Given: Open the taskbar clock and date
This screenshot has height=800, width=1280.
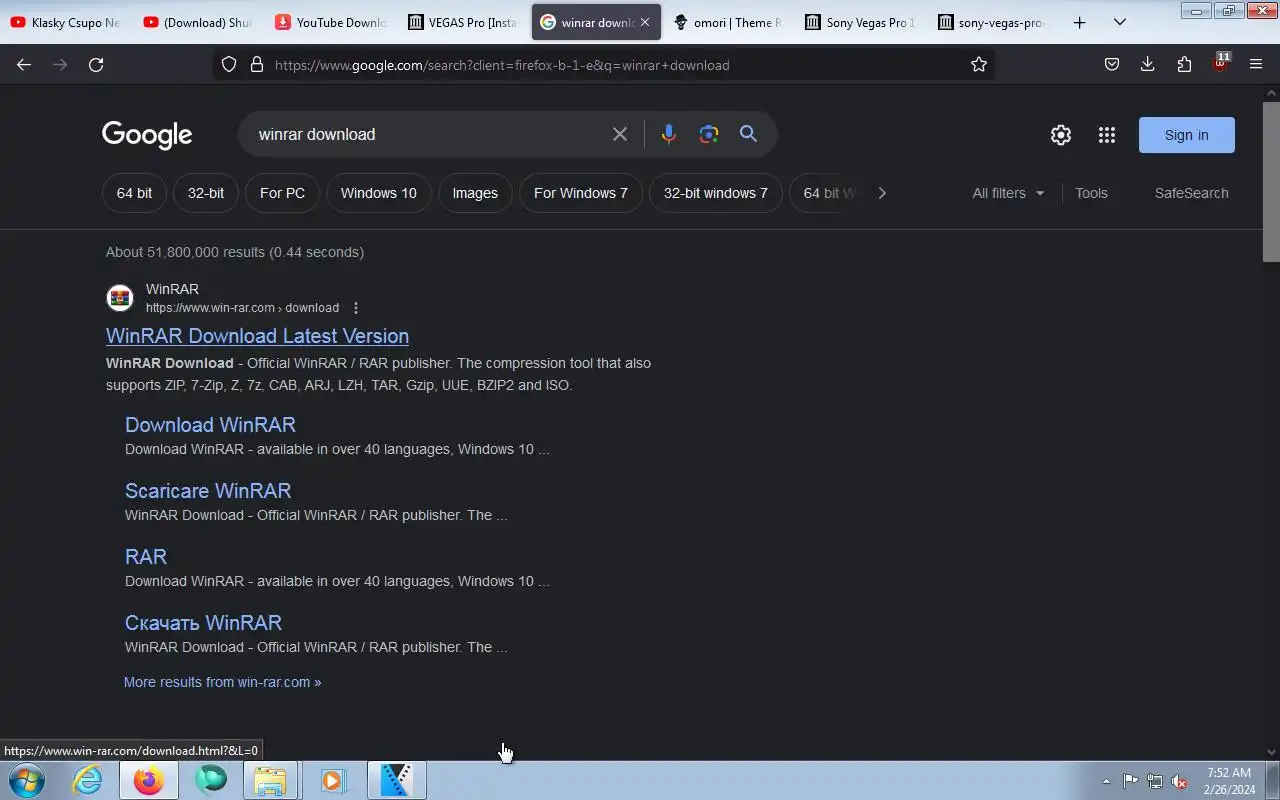Looking at the screenshot, I should pos(1229,781).
